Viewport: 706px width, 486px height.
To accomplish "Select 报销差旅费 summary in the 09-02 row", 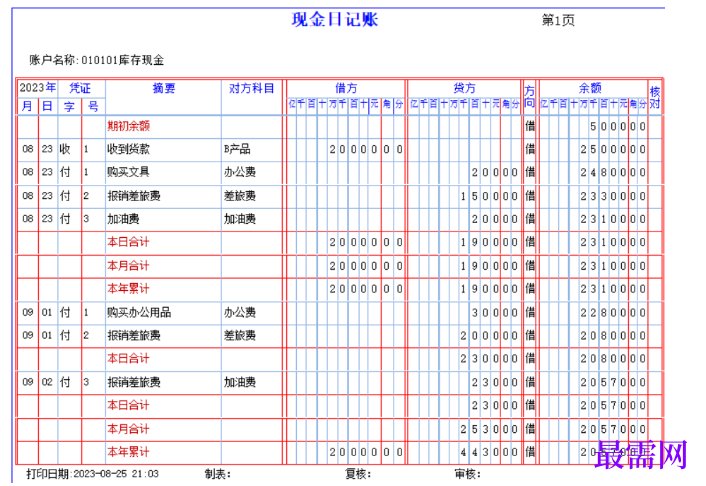I will click(134, 382).
